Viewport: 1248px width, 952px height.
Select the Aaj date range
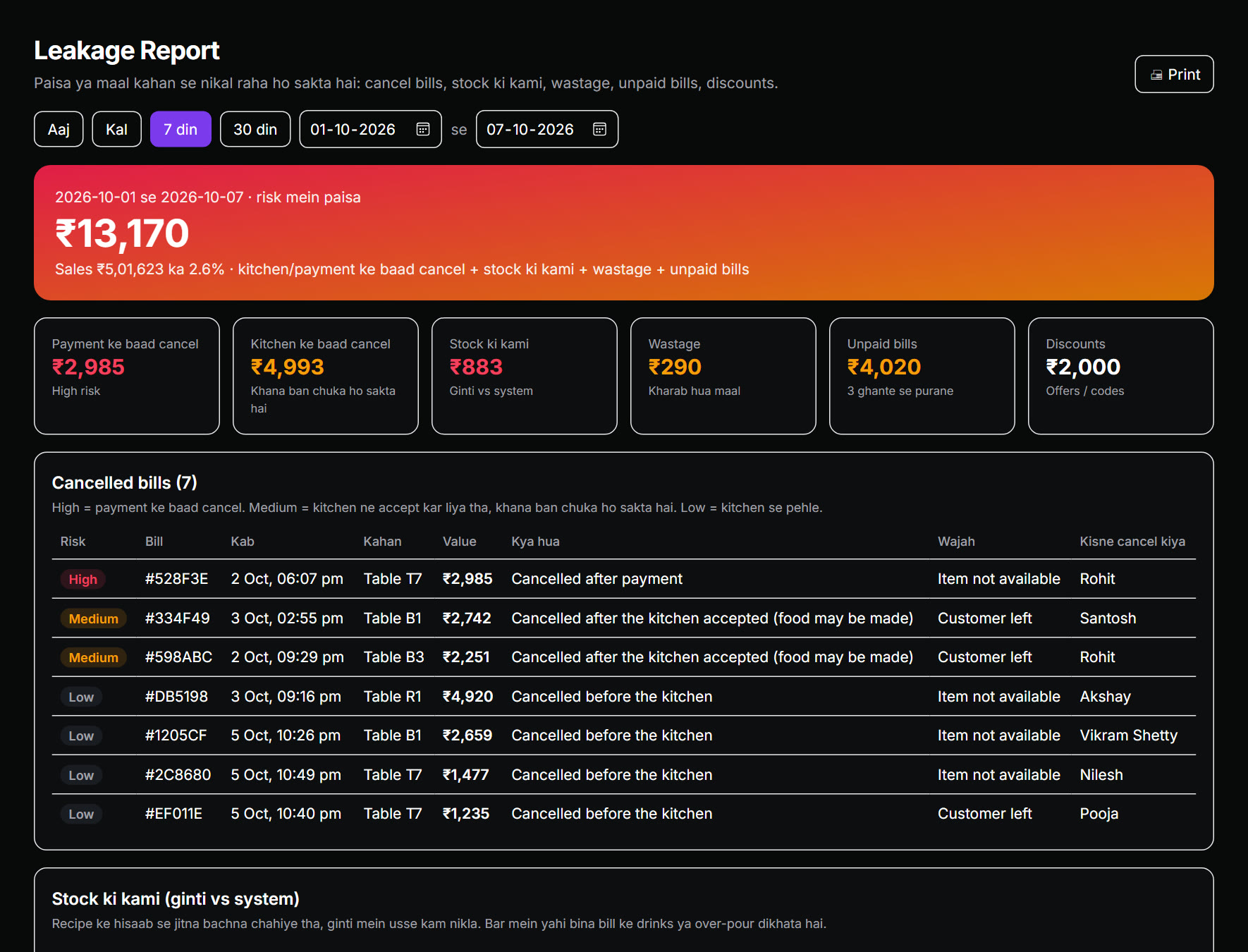coord(59,129)
